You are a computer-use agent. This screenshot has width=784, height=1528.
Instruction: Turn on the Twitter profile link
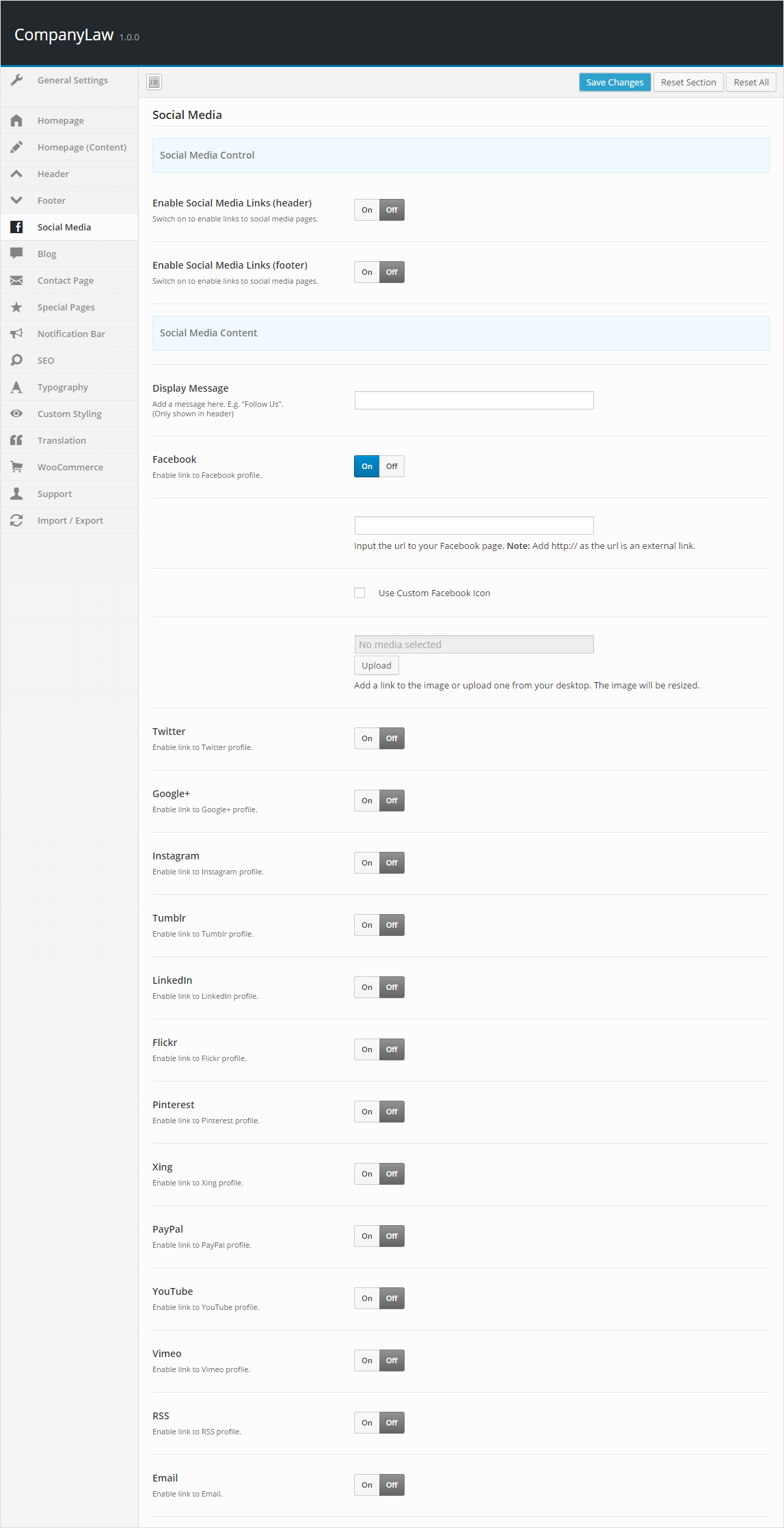(367, 738)
